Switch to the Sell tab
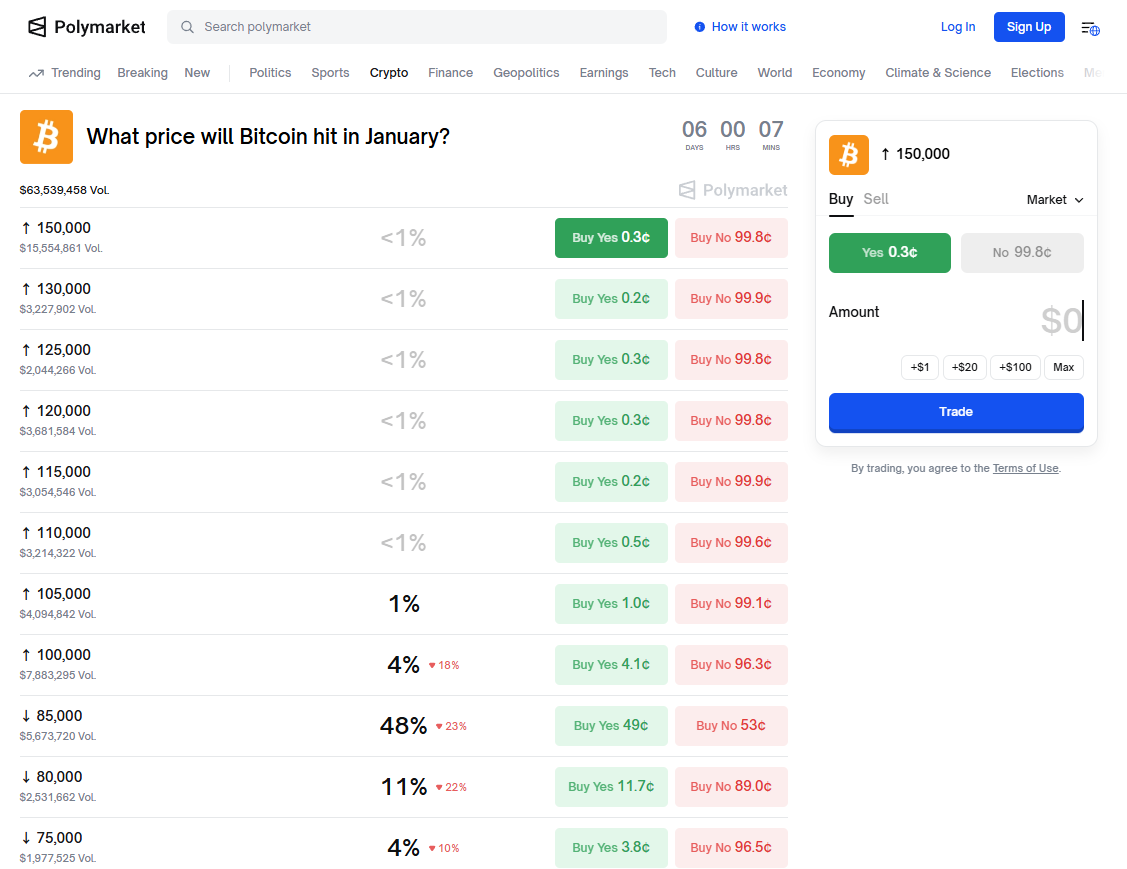This screenshot has height=869, width=1127. (876, 199)
